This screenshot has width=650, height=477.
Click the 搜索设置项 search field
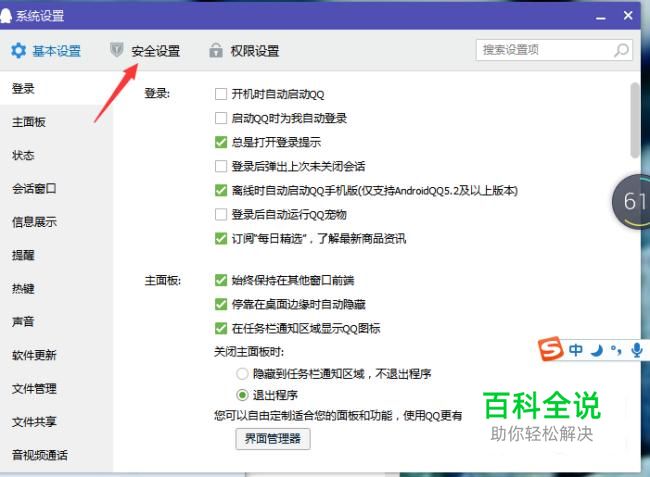[554, 50]
